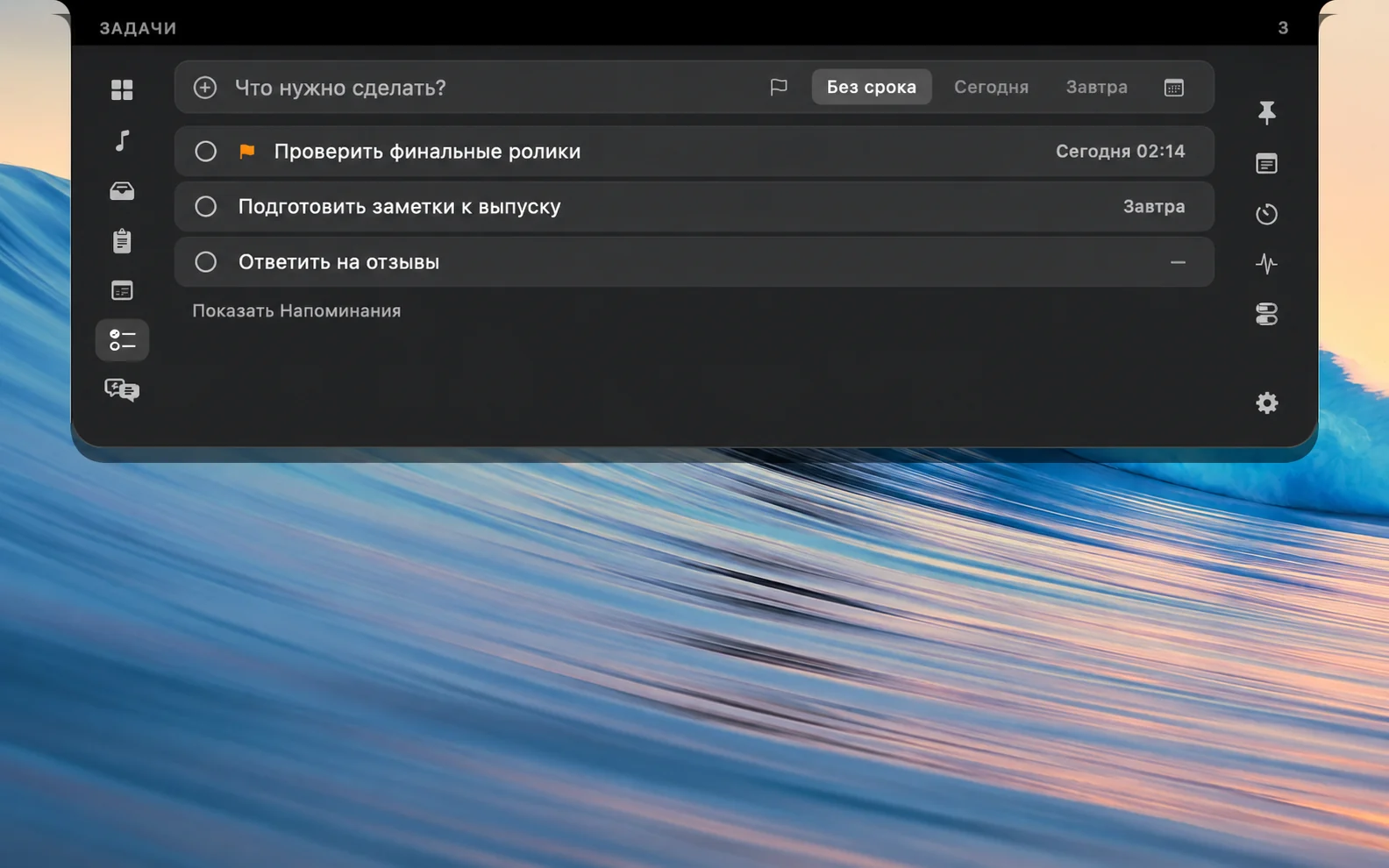Complete task "Подготовить заметки к выпуску"
The image size is (1389, 868).
pyautogui.click(x=205, y=206)
